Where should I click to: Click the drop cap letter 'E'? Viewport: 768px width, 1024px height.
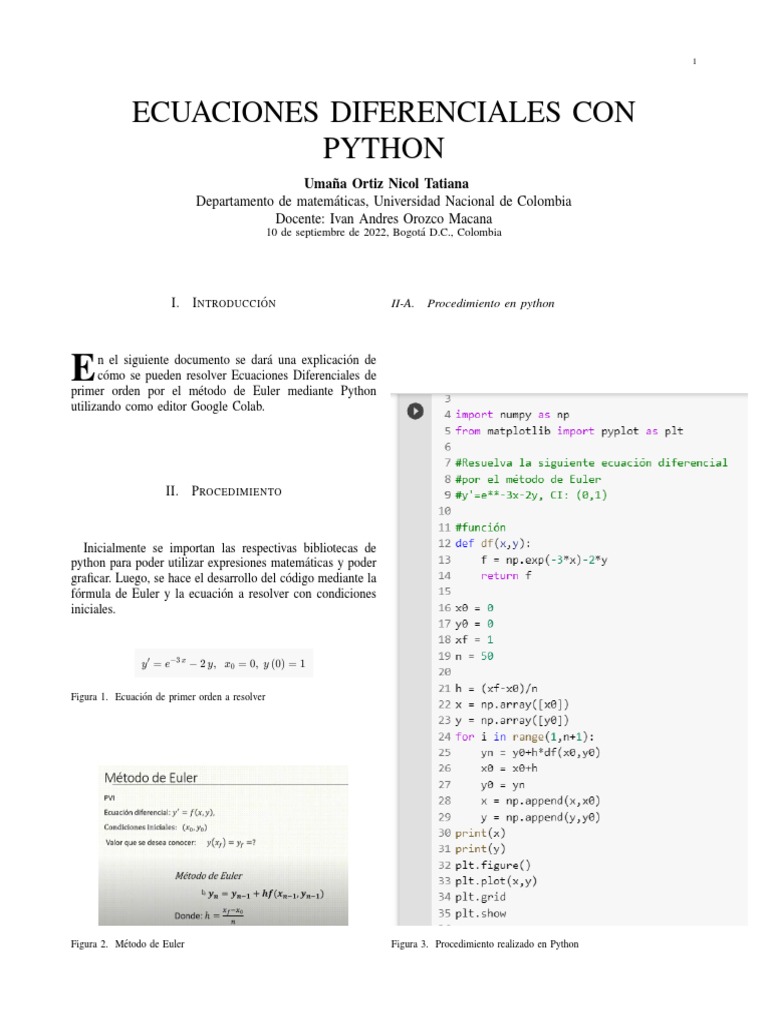tap(82, 368)
